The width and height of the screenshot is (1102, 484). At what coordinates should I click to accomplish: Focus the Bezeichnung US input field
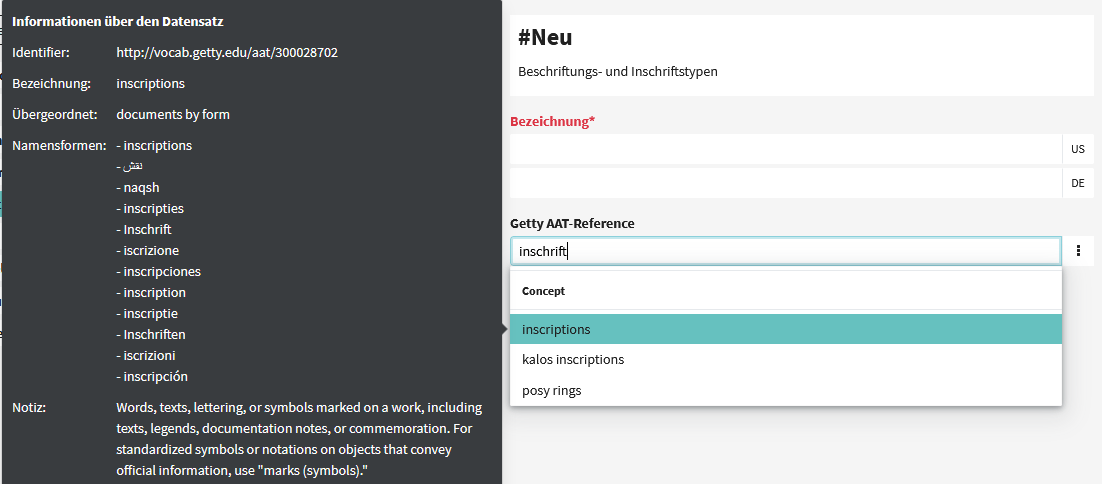coord(786,149)
